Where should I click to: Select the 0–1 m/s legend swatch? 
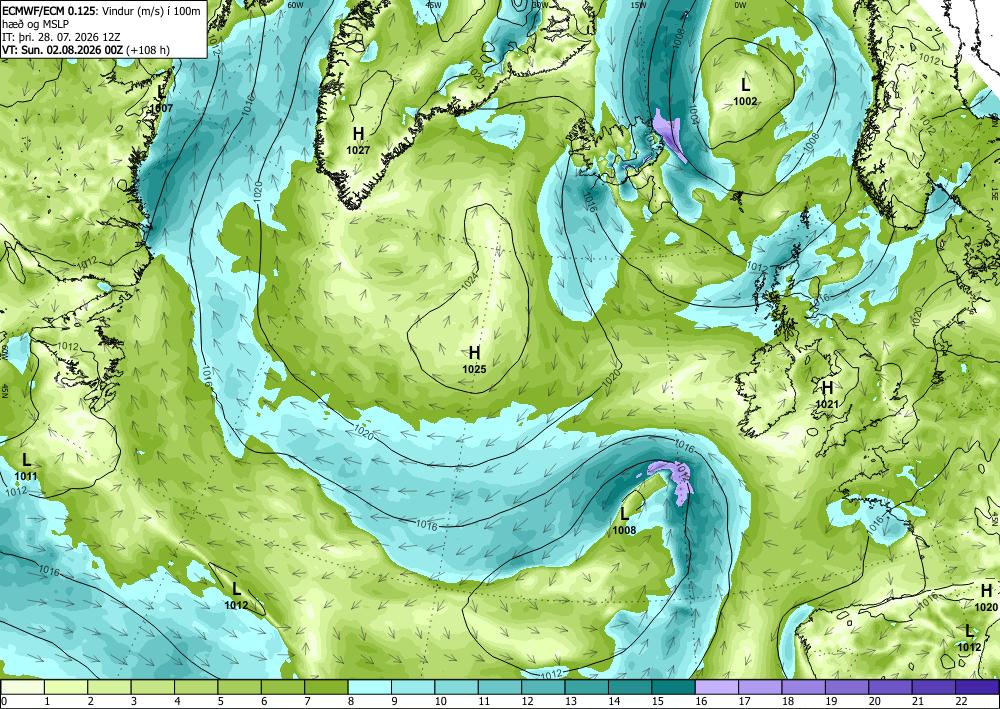pos(23,687)
